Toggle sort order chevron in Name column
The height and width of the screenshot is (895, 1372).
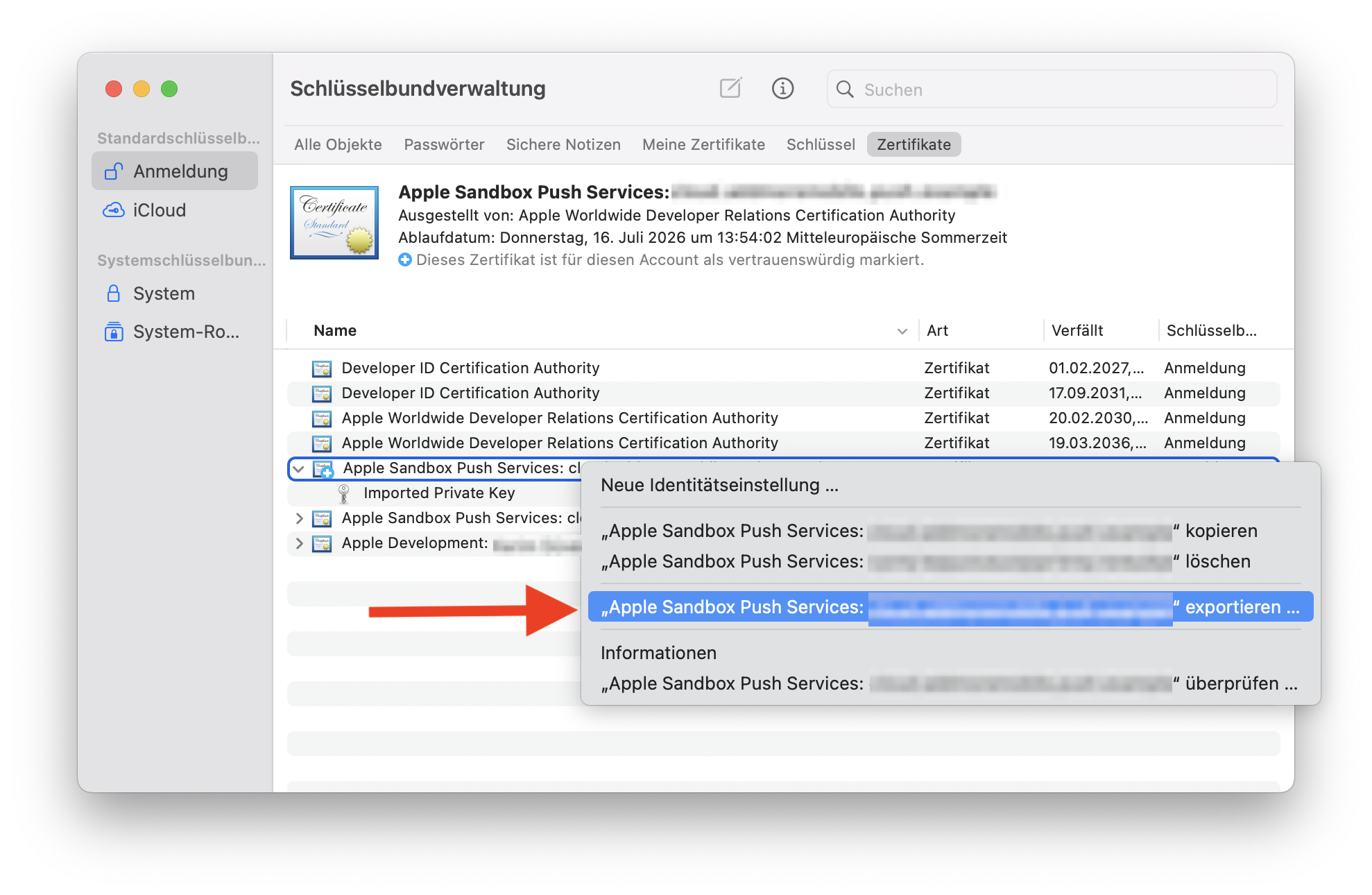(902, 331)
